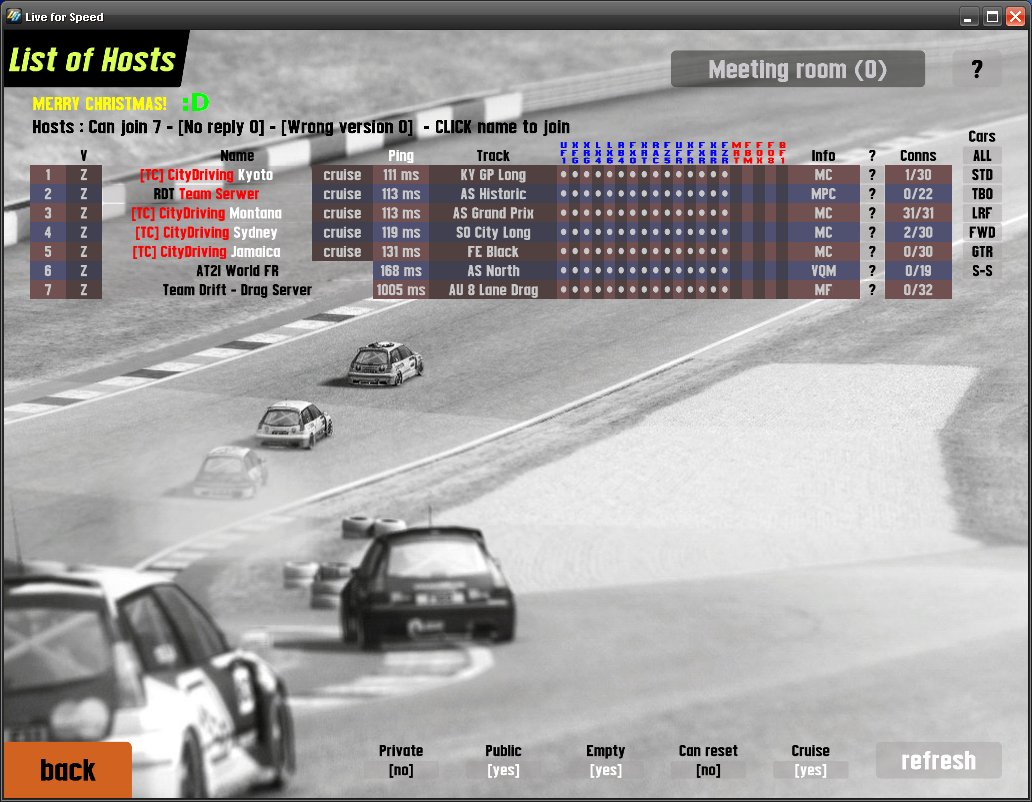1032x802 pixels.
Task: Click track cell AU 8 Lane Drag
Action: click(x=493, y=289)
